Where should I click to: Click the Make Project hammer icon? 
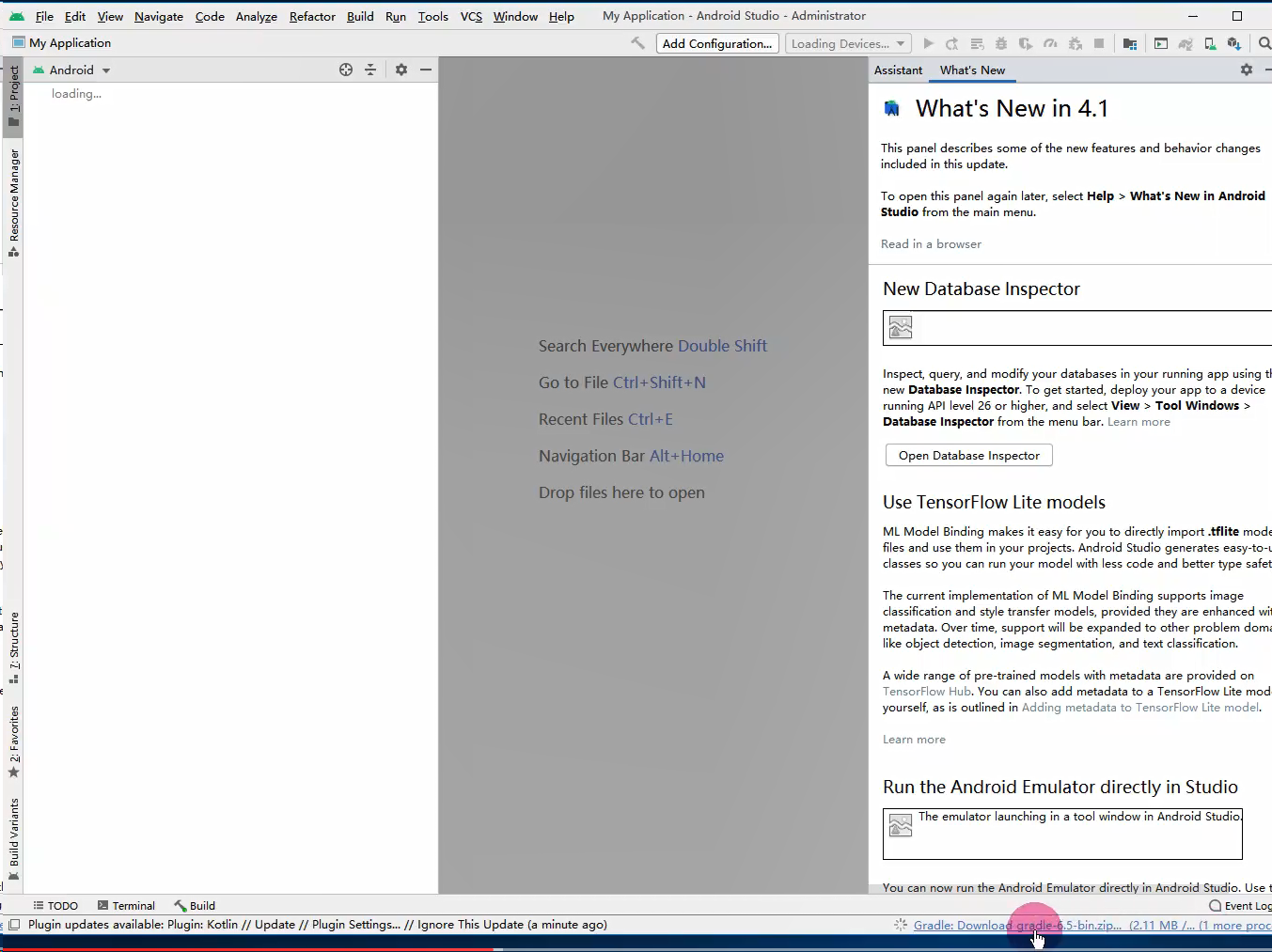638,43
